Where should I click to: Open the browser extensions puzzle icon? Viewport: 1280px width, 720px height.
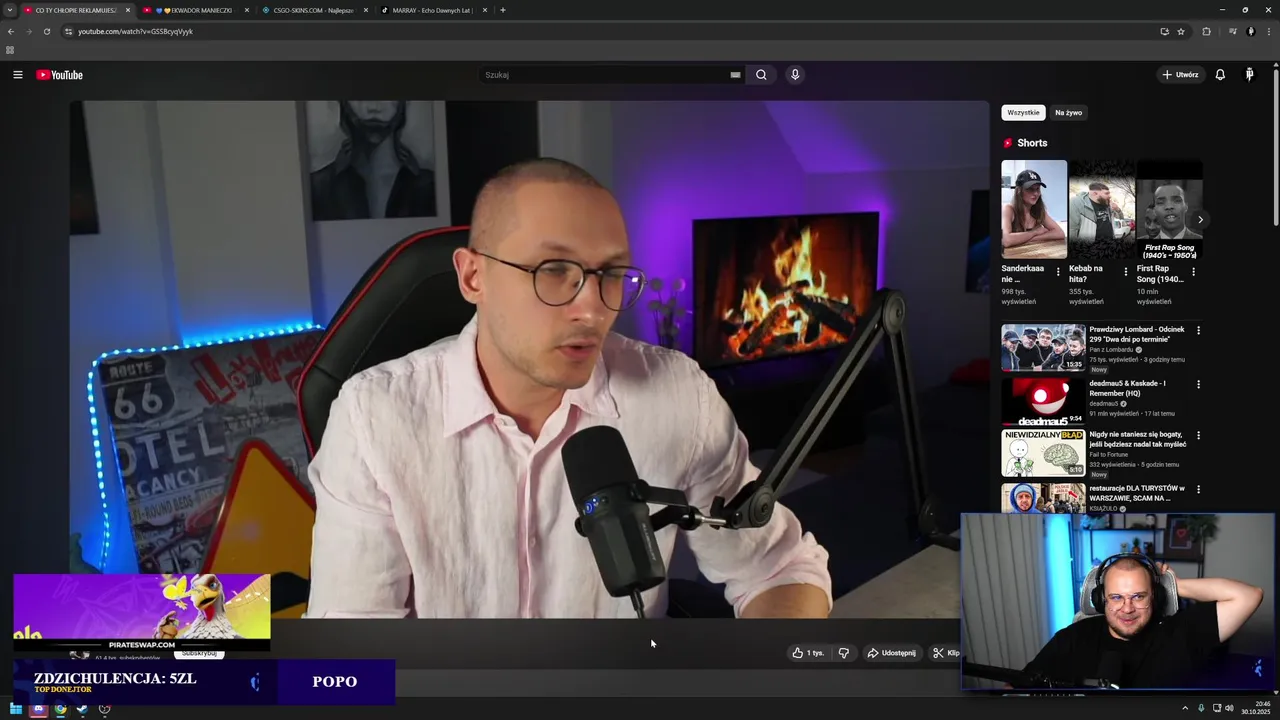coord(1206,31)
